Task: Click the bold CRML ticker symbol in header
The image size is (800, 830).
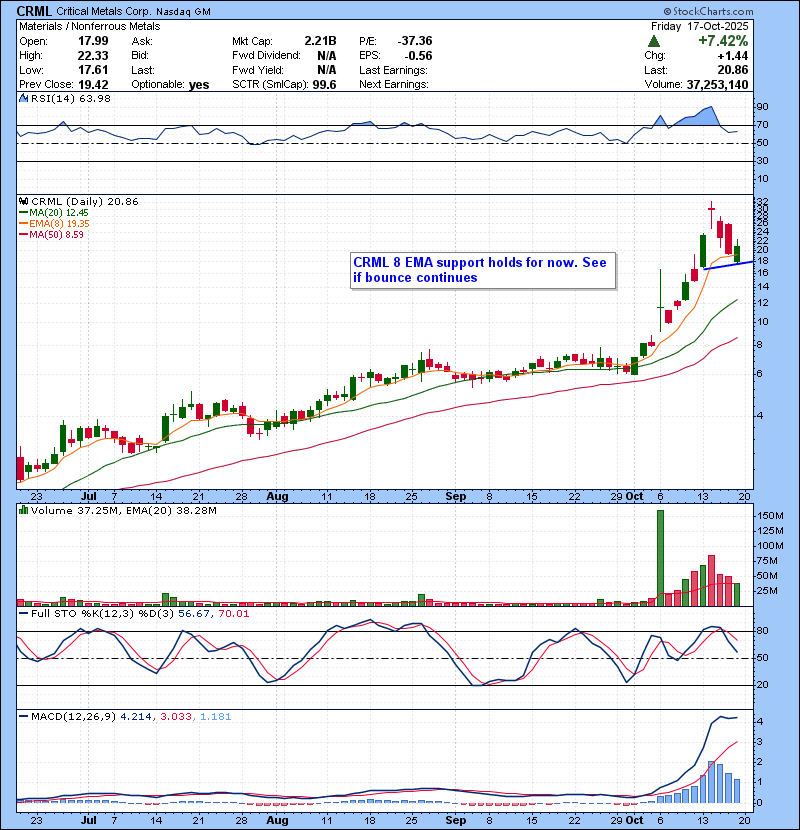Action: tap(34, 11)
